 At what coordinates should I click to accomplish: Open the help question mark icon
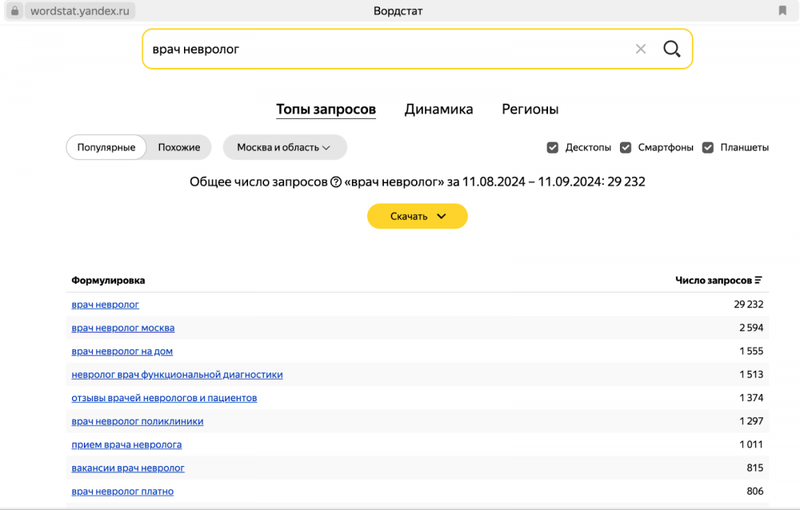[x=336, y=182]
